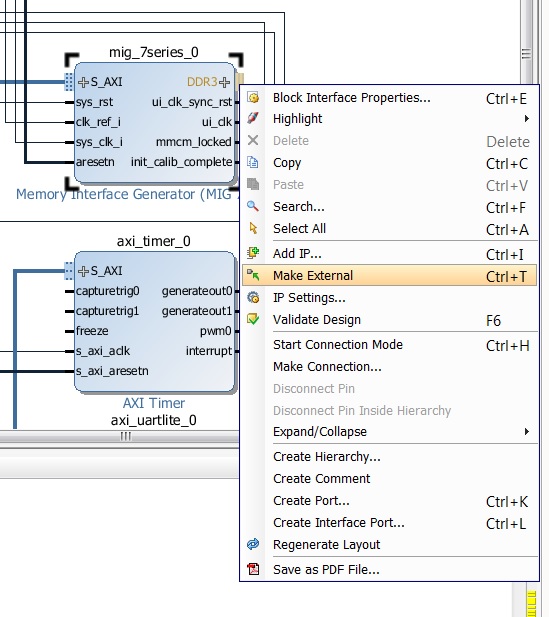This screenshot has width=549, height=617.
Task: Click the ui_clk_sync_rst output pin
Action: (192, 102)
